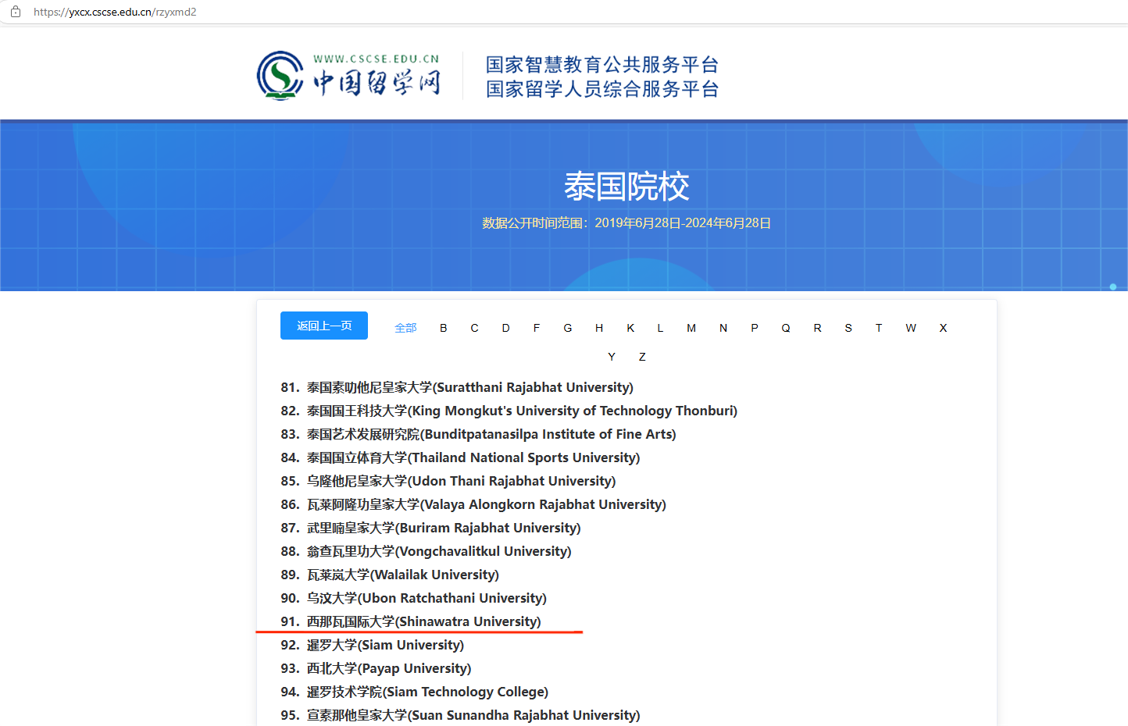Filter universities by letter R
This screenshot has width=1128, height=726.
(817, 328)
